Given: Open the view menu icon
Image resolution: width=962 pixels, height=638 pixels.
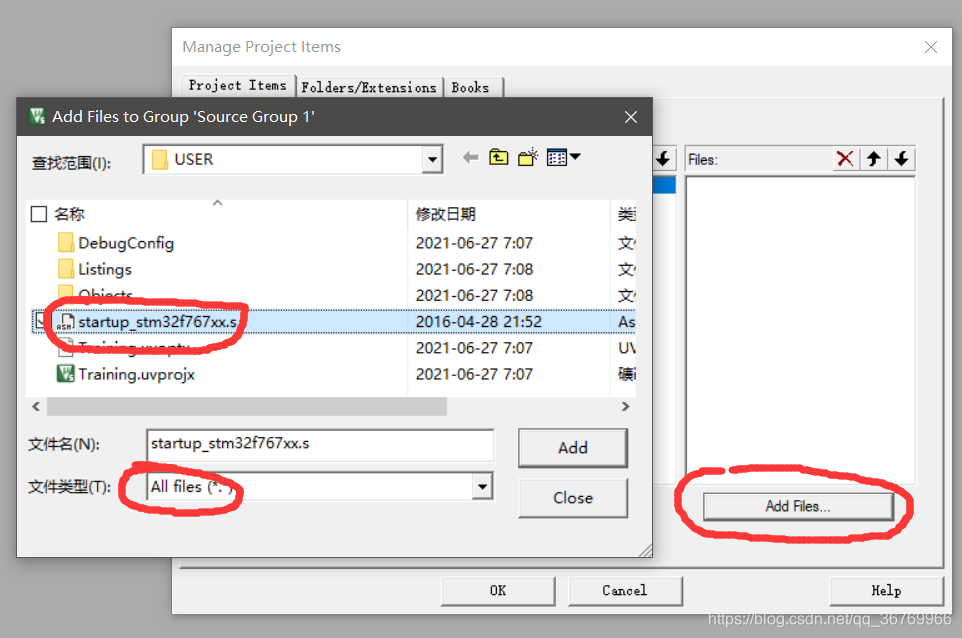Looking at the screenshot, I should coord(563,158).
